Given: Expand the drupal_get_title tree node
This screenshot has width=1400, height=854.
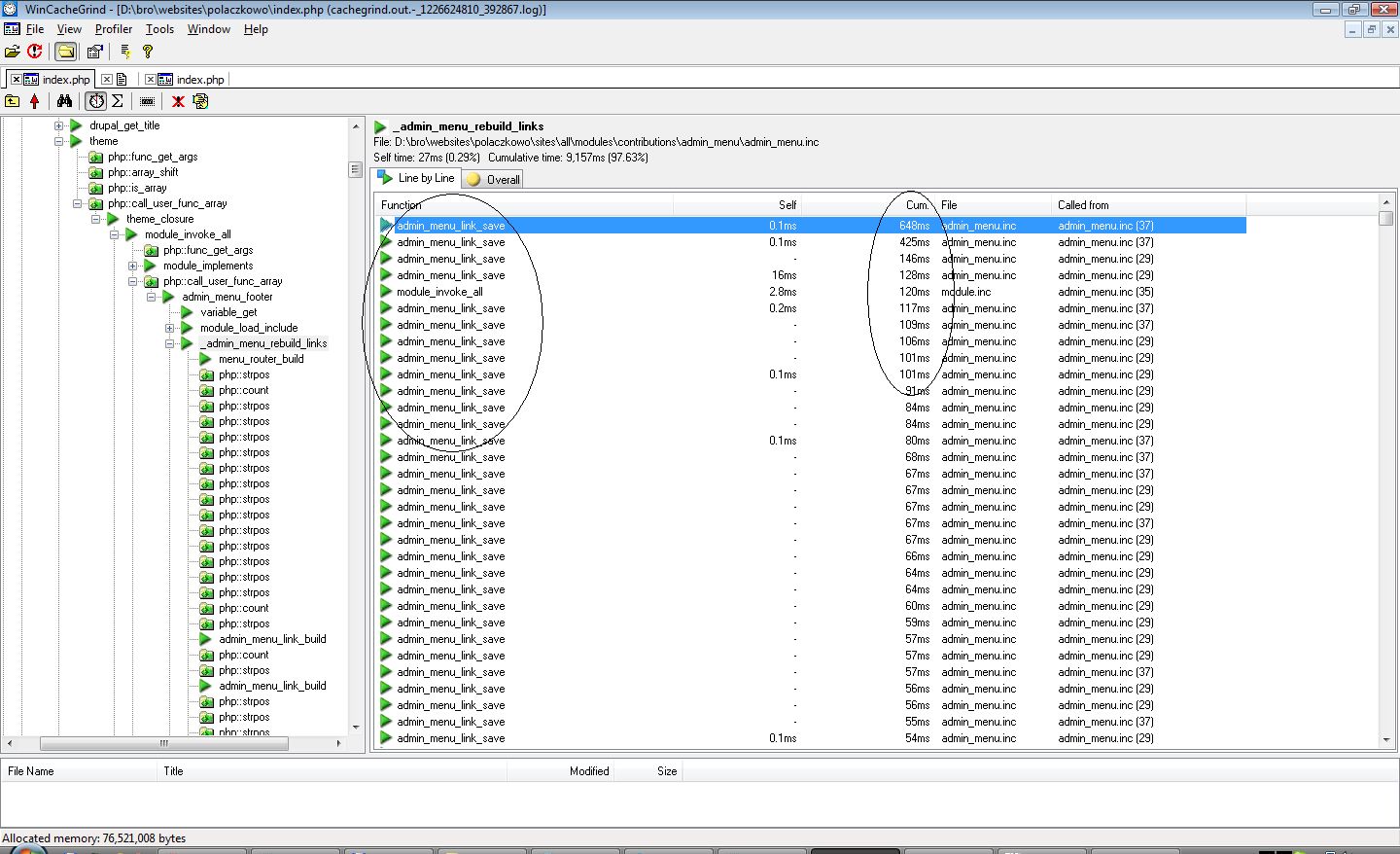Looking at the screenshot, I should pos(58,125).
